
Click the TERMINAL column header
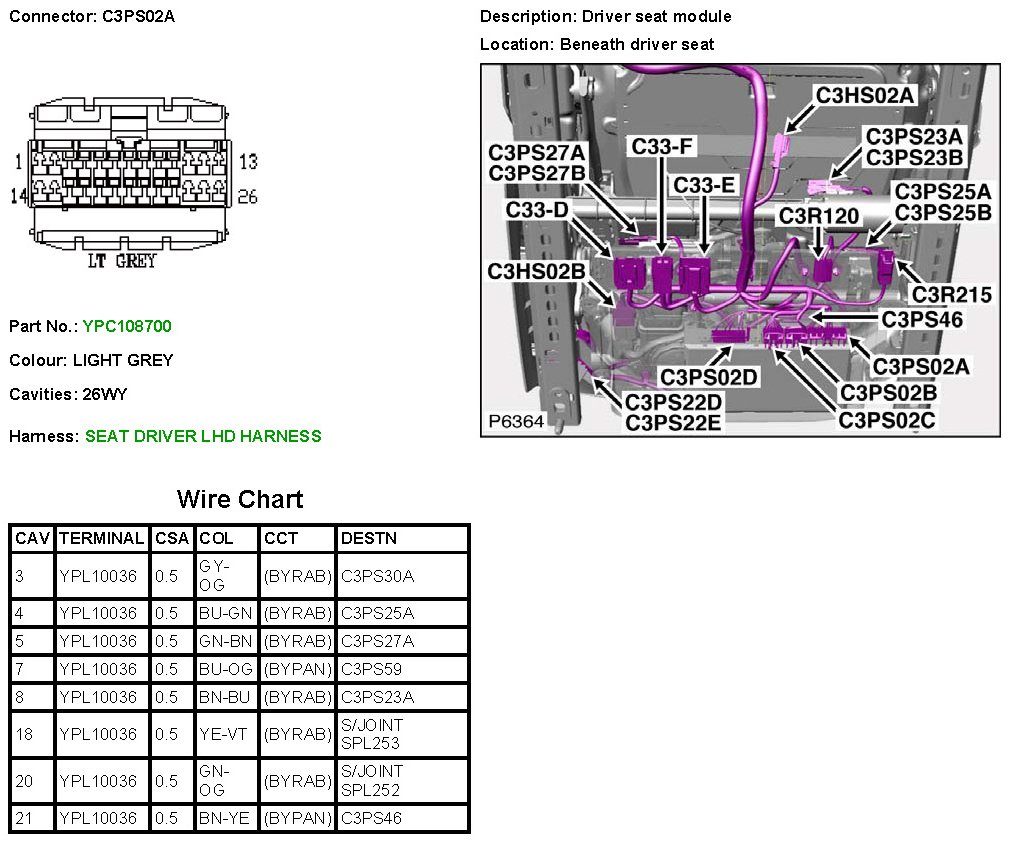[x=101, y=538]
